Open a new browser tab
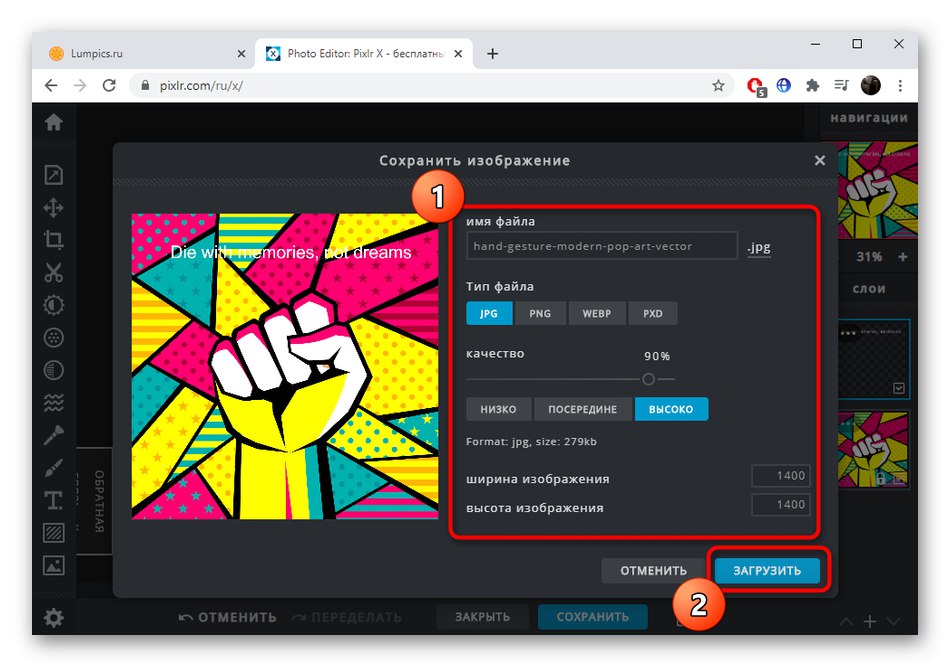Viewport: 950px width, 667px height. point(493,54)
